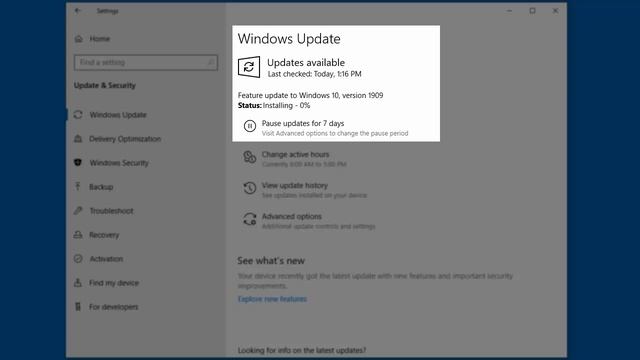640x360 pixels.
Task: Click View update history
Action: click(x=295, y=185)
